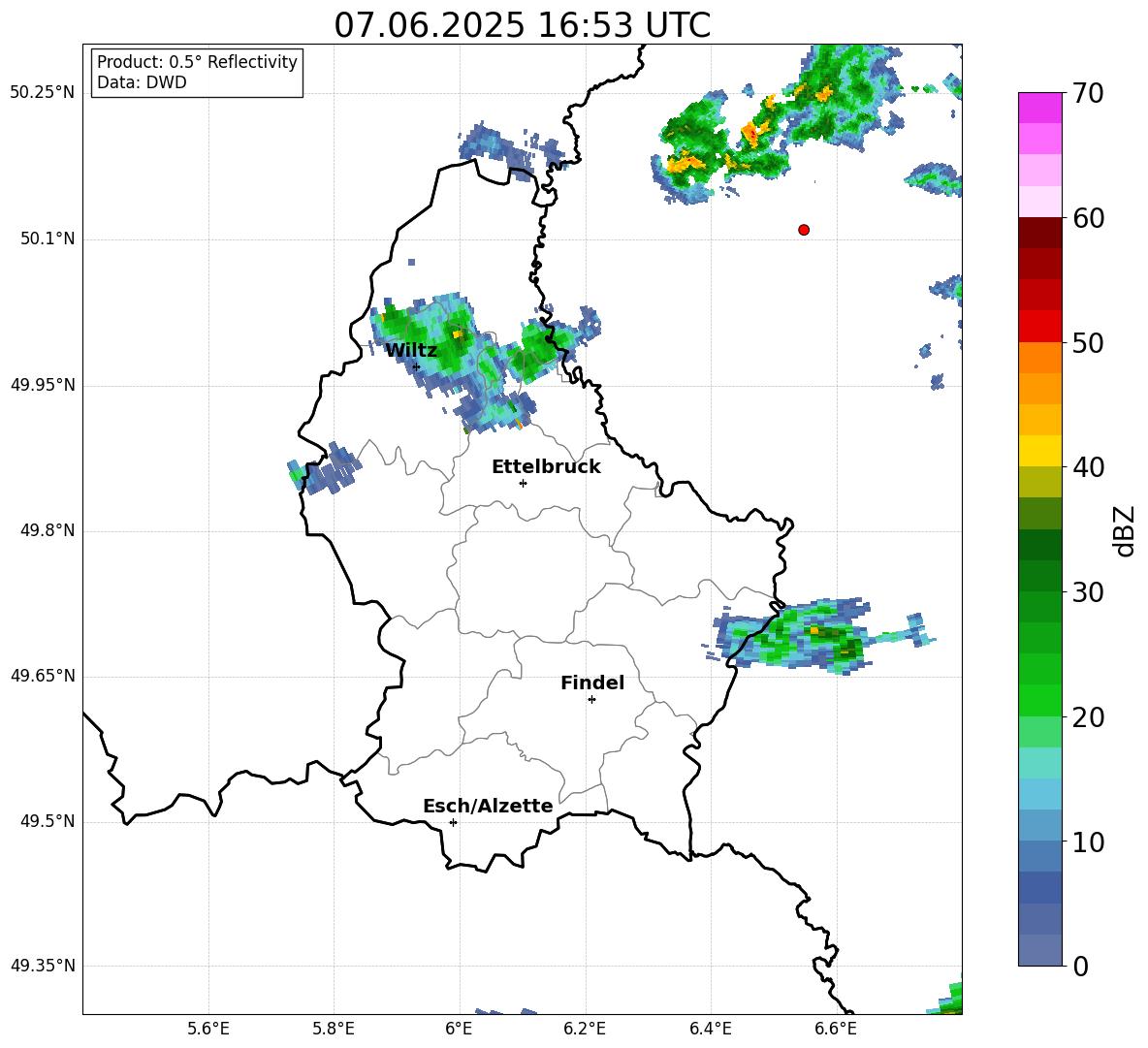The image size is (1148, 1048).
Task: Click the 6.6°E longitude label
Action: 836,1030
